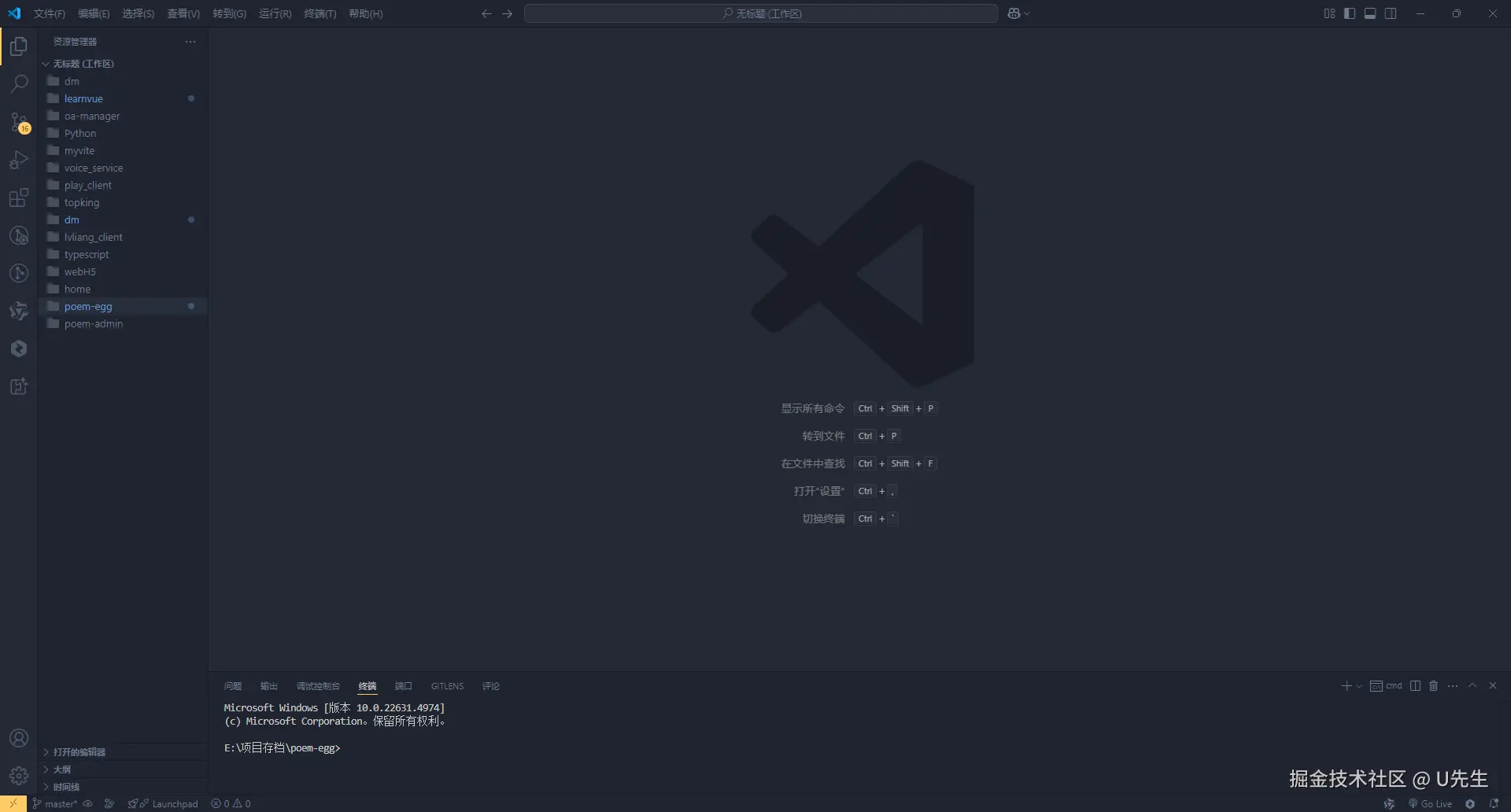This screenshot has width=1511, height=812.
Task: Open terminal launch profile dropdown arrow
Action: click(x=1359, y=686)
